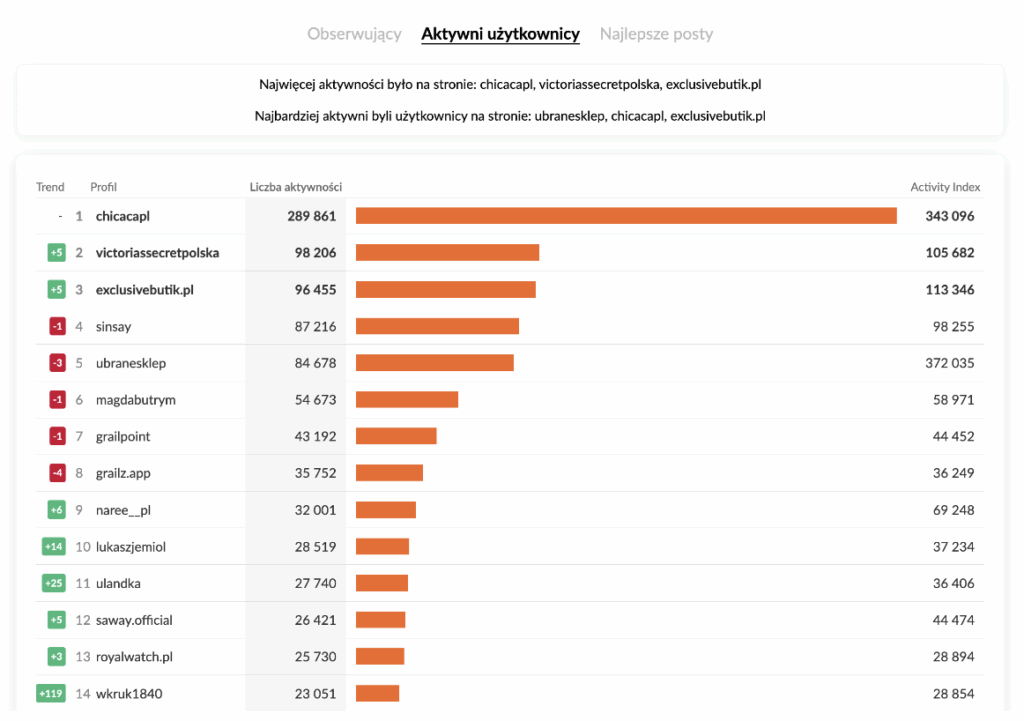This screenshot has width=1024, height=721.
Task: Sort by the Activity Index column header
Action: (x=945, y=187)
